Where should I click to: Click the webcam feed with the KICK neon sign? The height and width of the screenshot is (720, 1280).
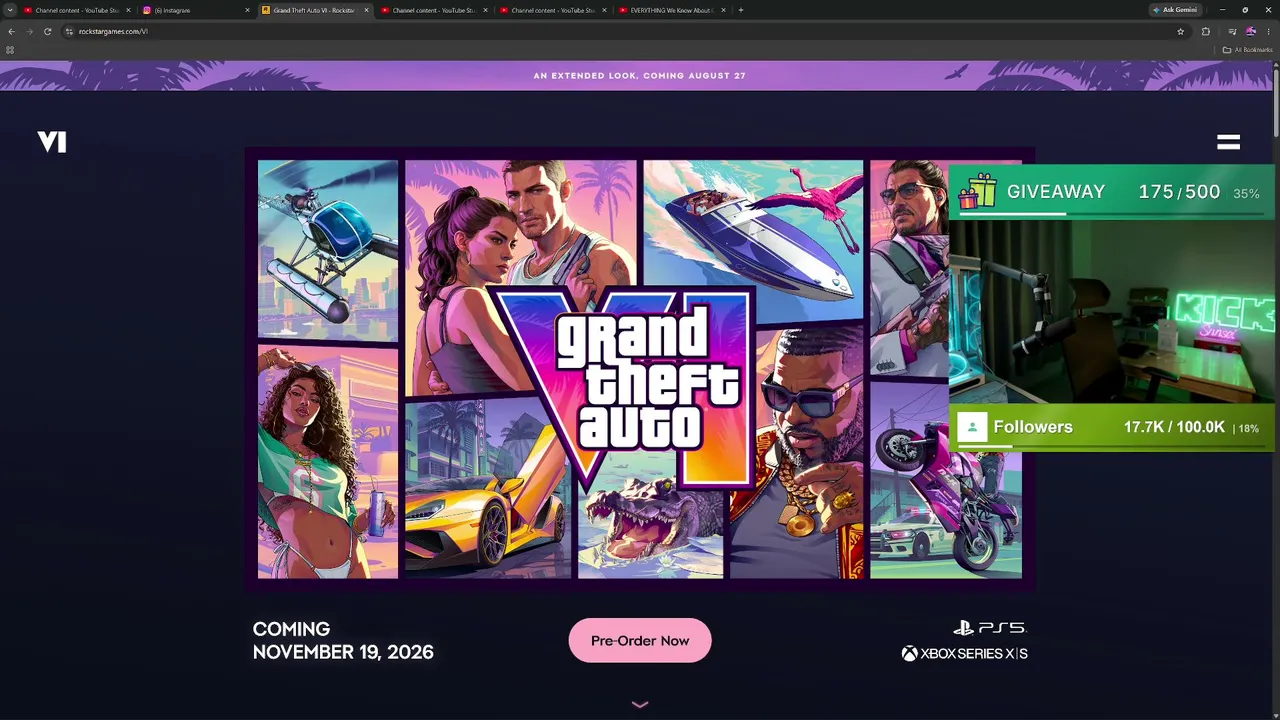point(1111,311)
